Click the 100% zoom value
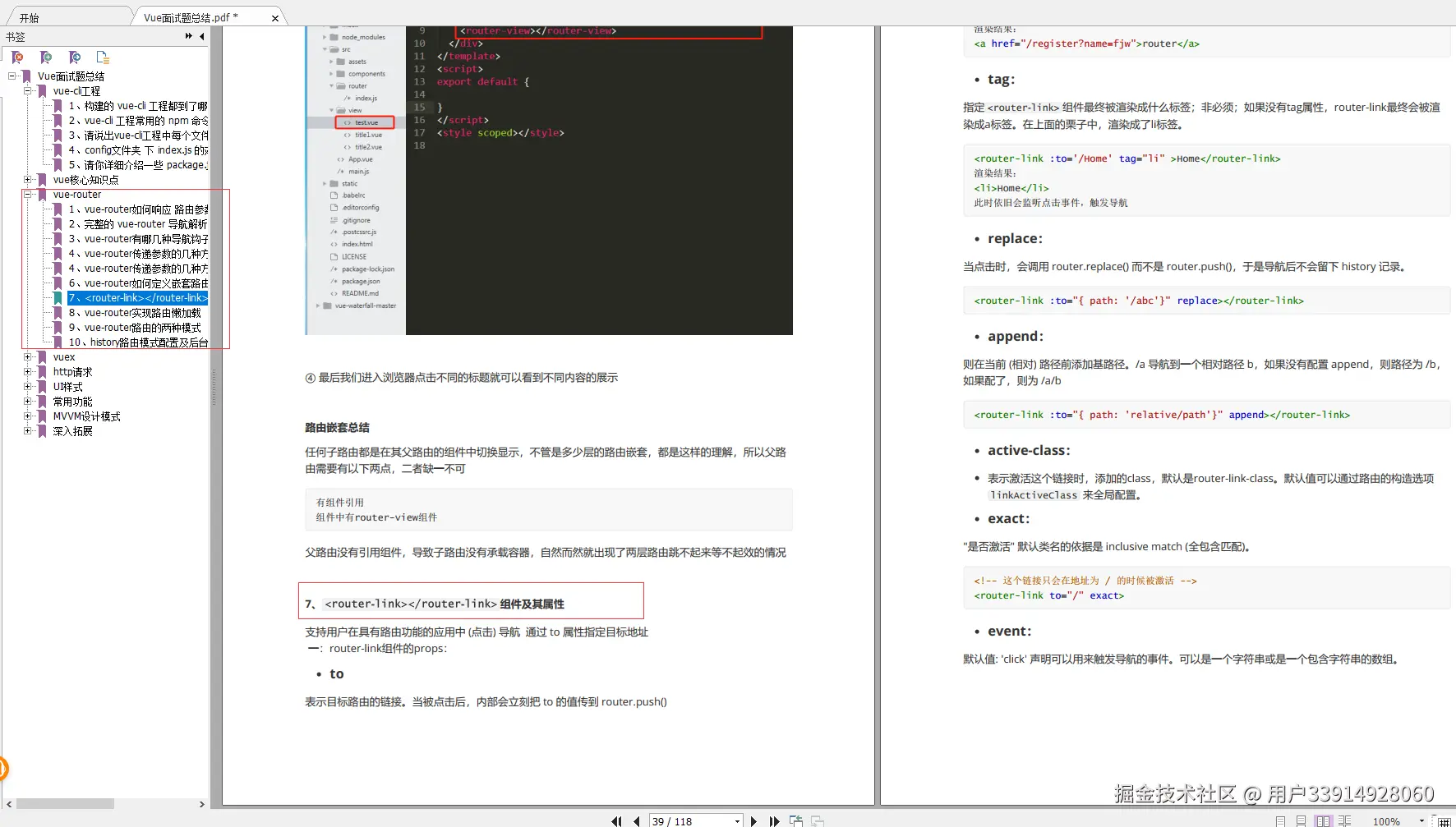The image size is (1456, 827). coord(1386,821)
